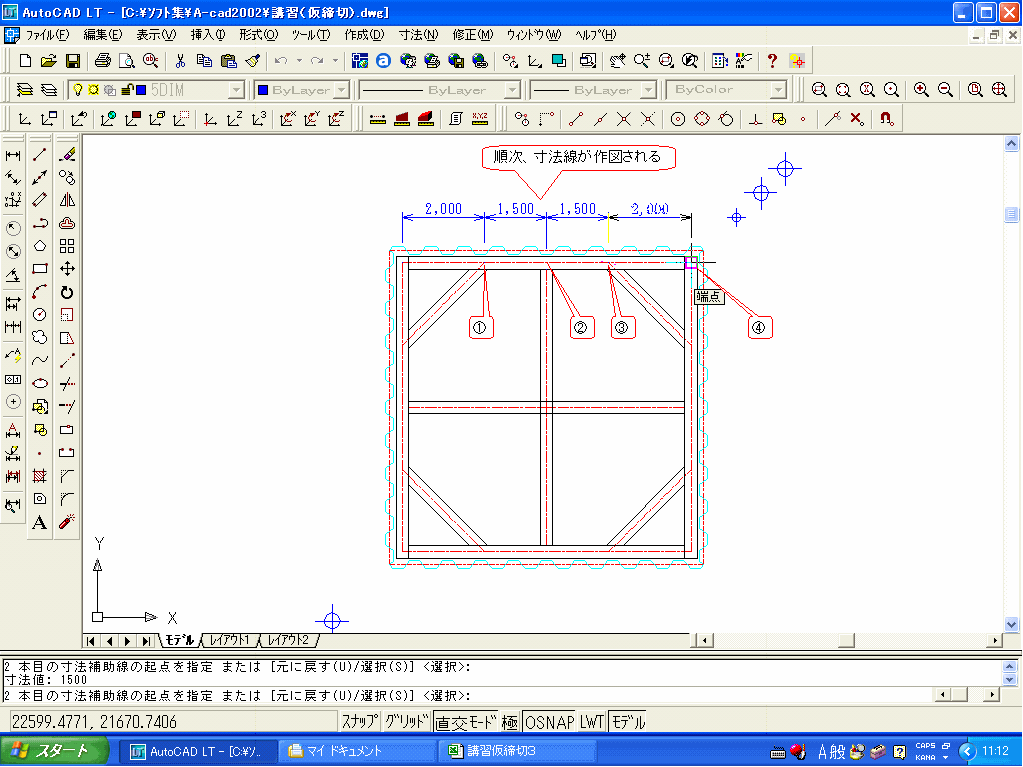Select the Text tool letter A

[x=40, y=522]
